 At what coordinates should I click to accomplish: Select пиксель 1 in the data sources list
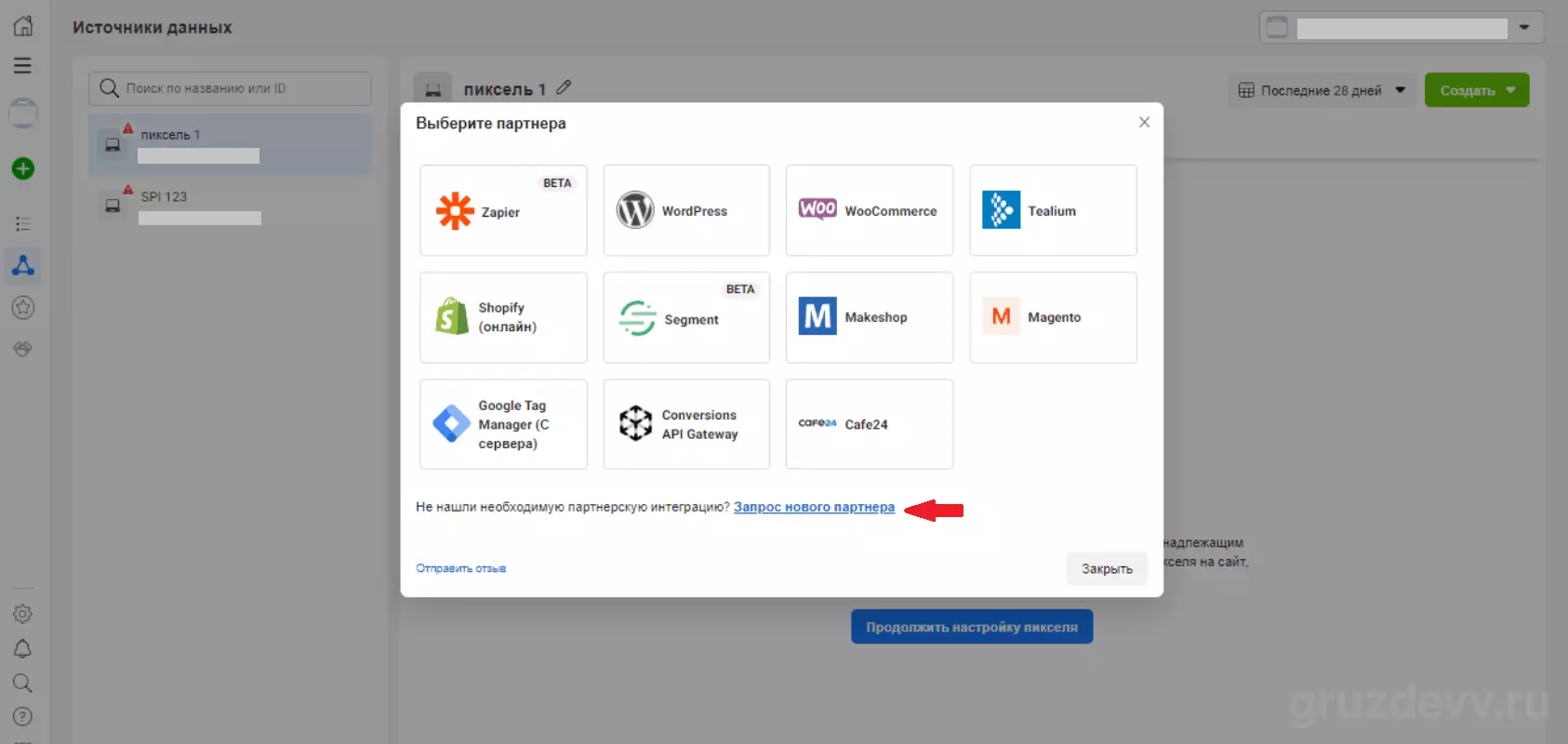point(230,144)
